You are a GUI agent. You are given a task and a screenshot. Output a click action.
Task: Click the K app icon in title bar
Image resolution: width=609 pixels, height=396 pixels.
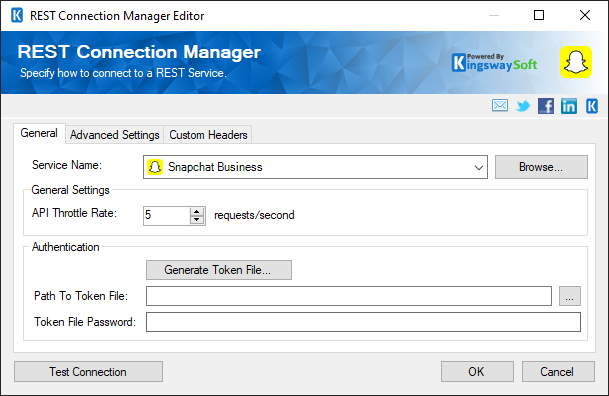pyautogui.click(x=17, y=16)
